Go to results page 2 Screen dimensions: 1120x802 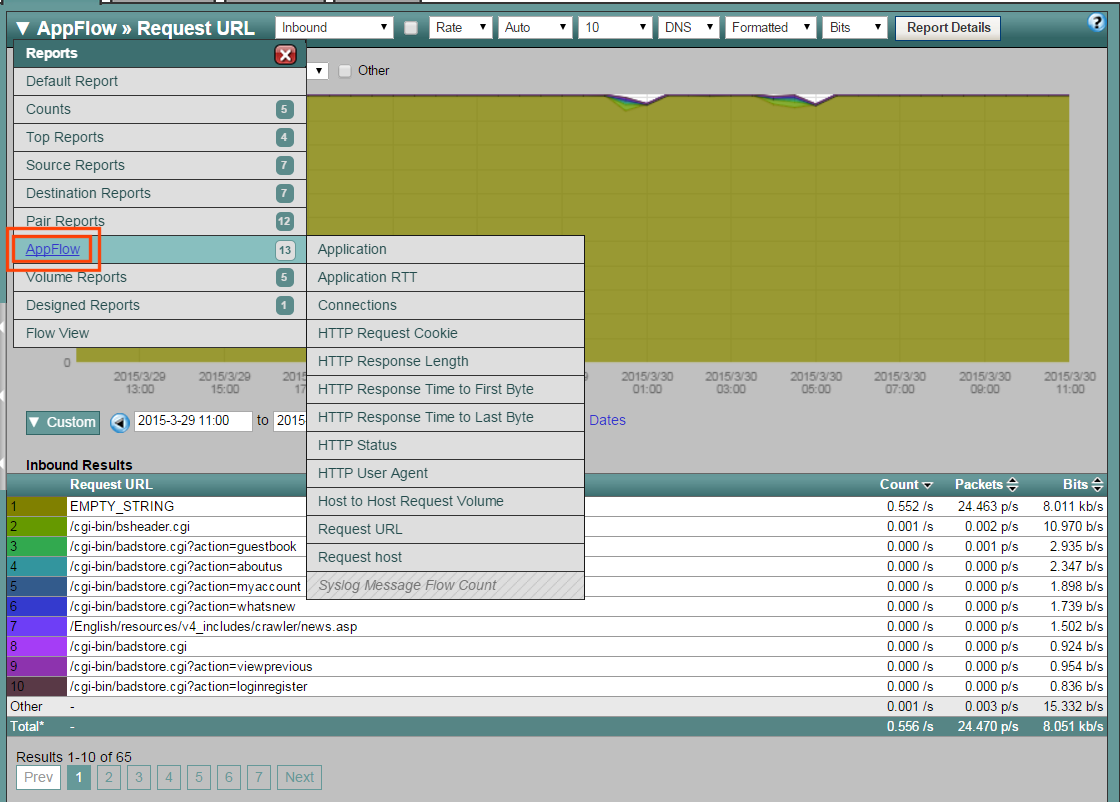click(108, 777)
